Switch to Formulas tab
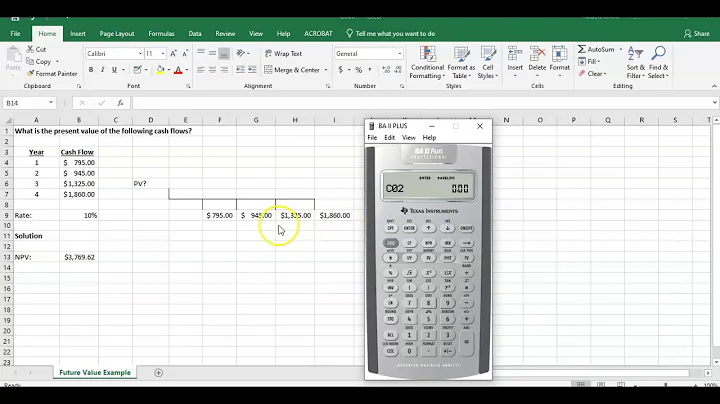720x404 pixels. (161, 34)
